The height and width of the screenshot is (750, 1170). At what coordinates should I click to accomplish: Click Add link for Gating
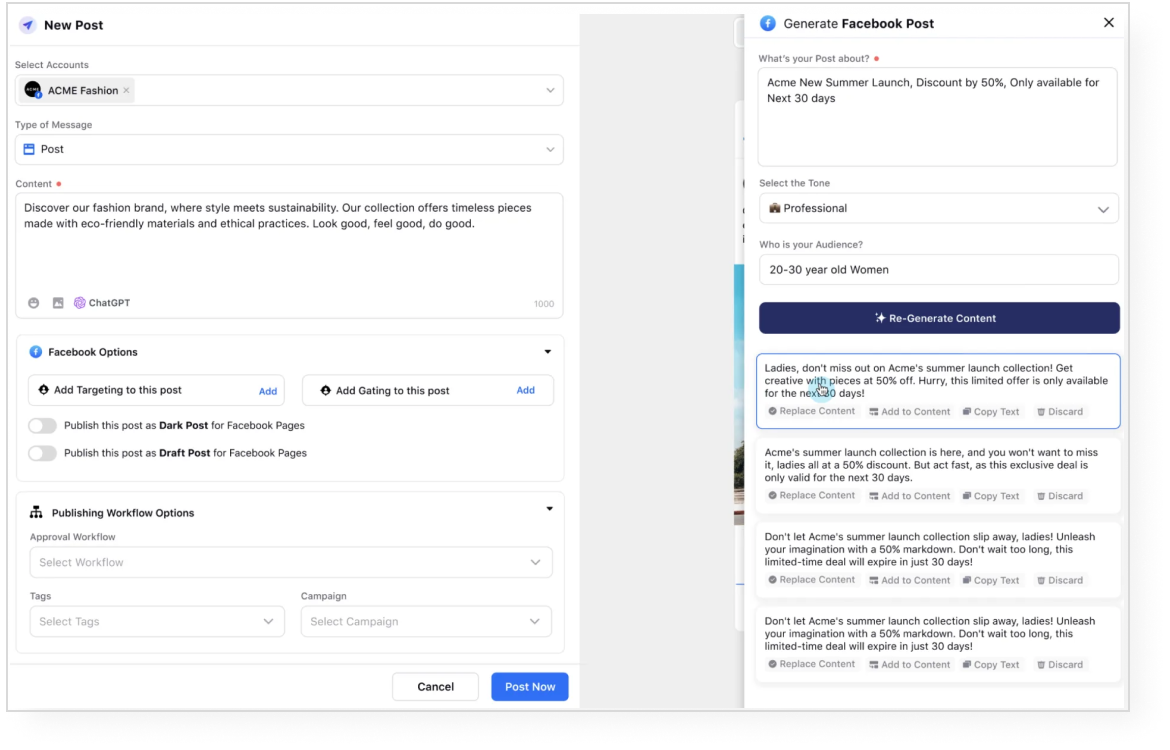click(x=525, y=390)
